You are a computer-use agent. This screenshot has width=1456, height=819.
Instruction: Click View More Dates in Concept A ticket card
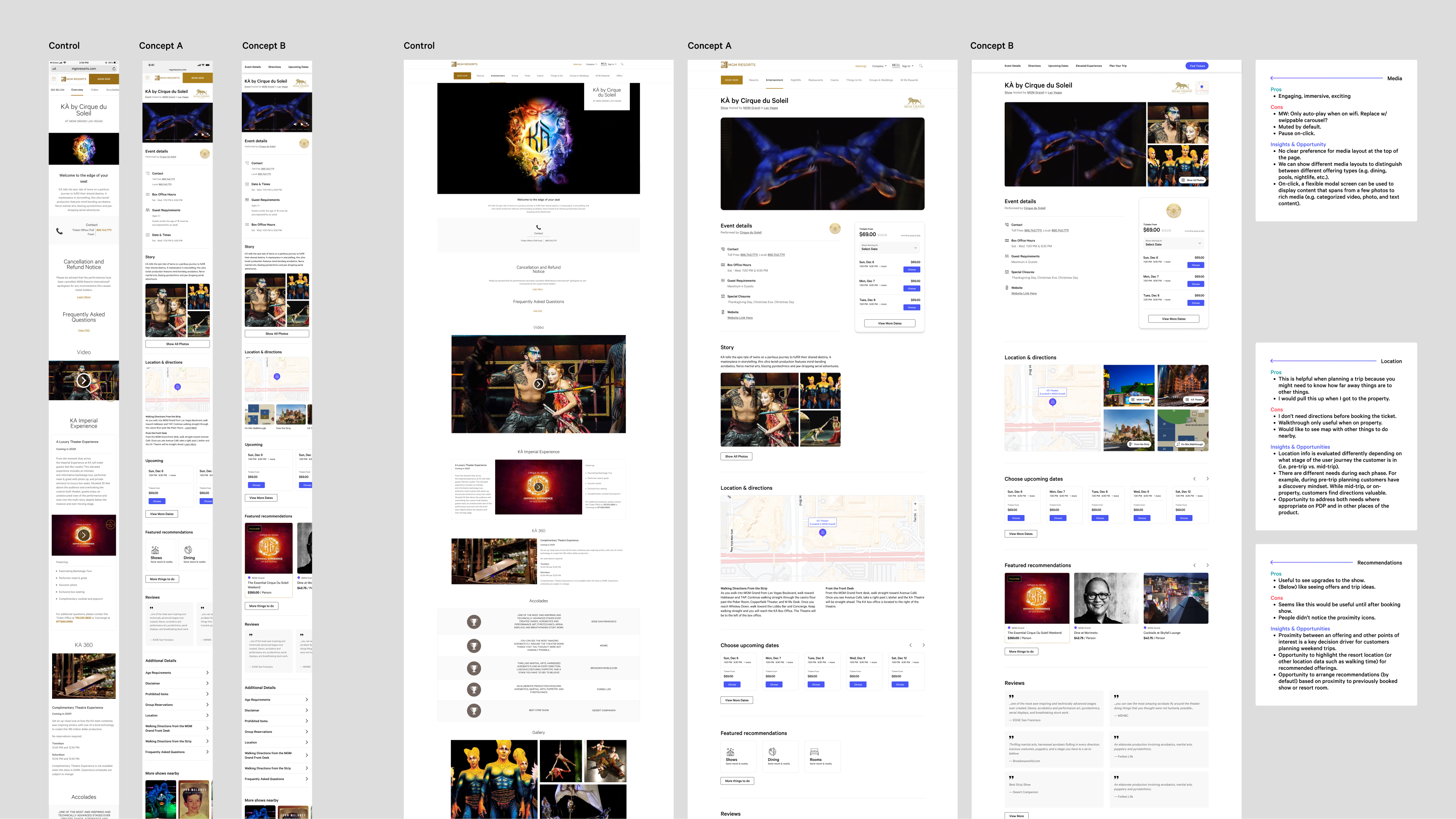(890, 323)
